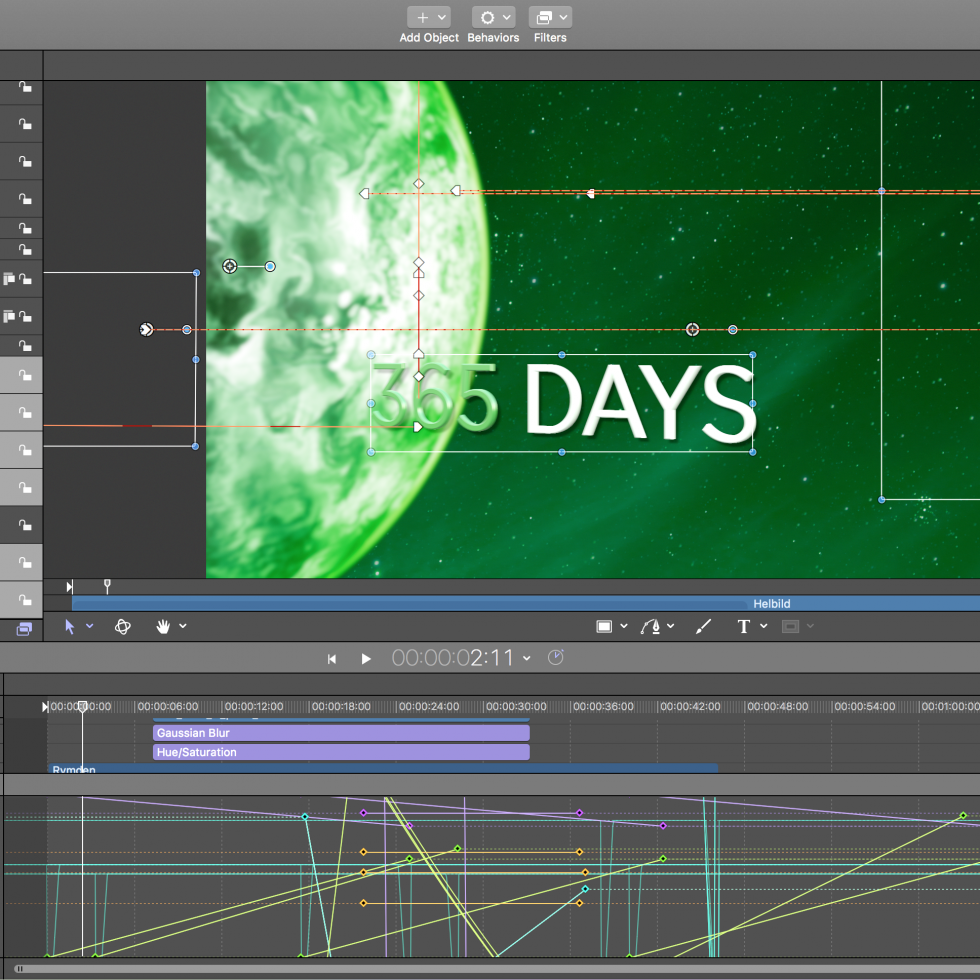980x980 pixels.
Task: Click the top-center handle of the text bounding box
Action: click(x=562, y=354)
